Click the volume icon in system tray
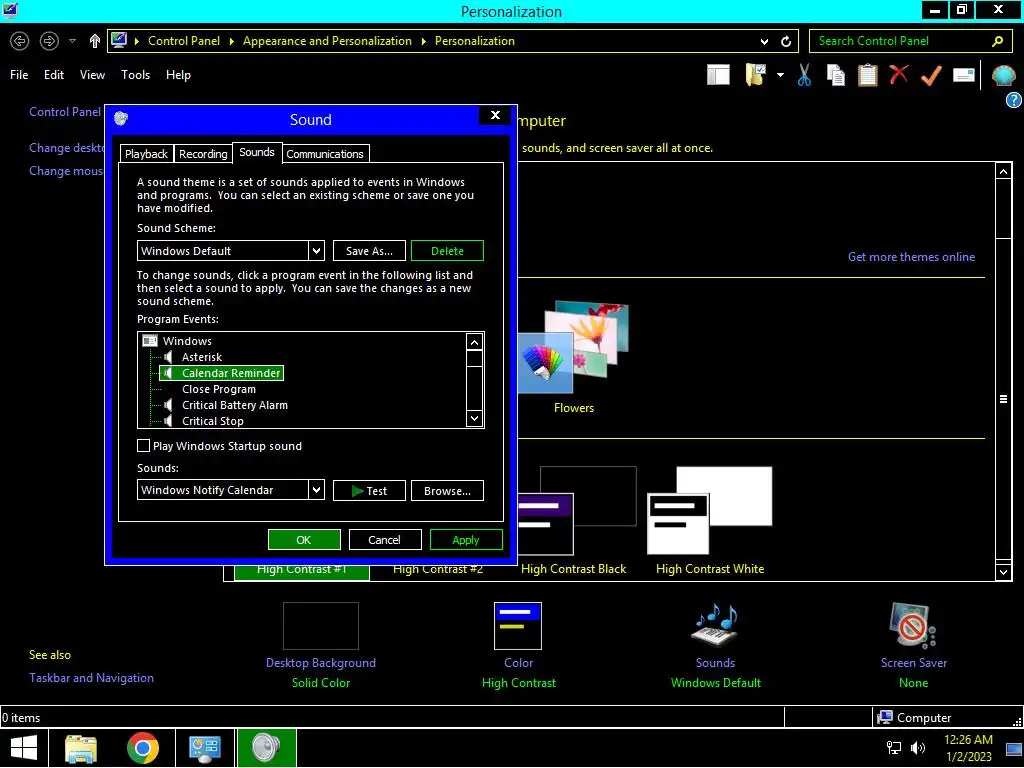 point(918,748)
